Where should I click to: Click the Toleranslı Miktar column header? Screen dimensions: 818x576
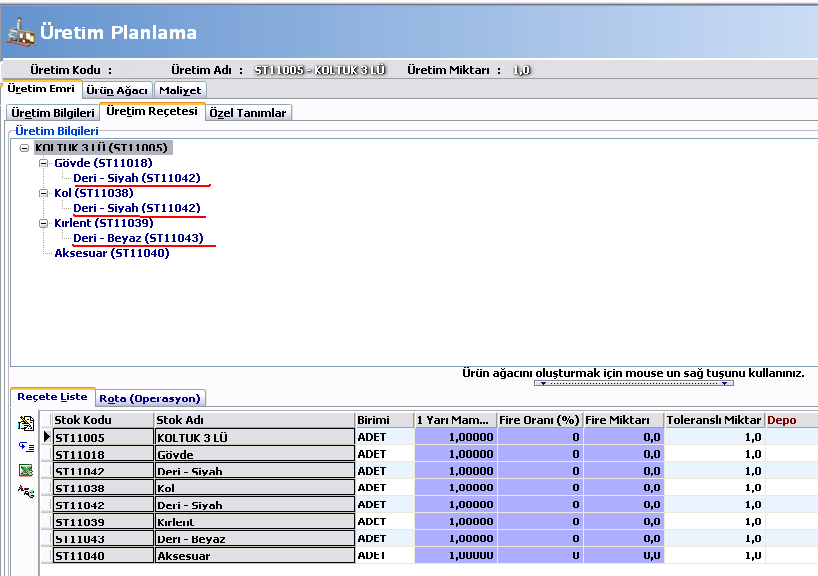pos(715,420)
